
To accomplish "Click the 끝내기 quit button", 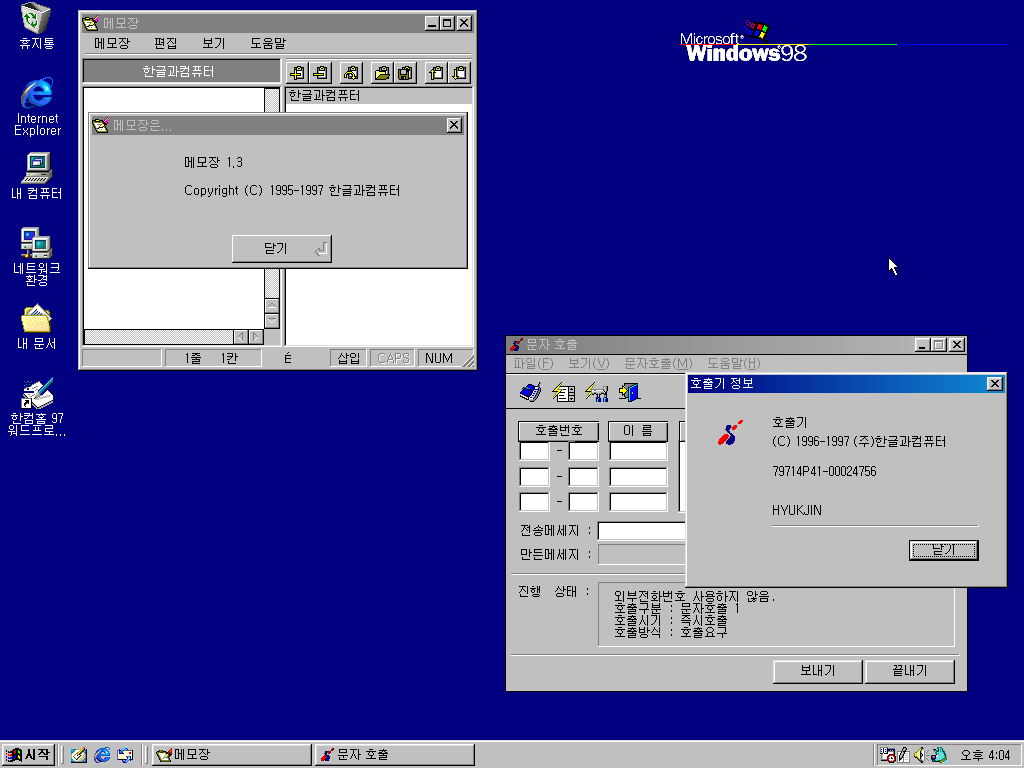I will click(910, 671).
